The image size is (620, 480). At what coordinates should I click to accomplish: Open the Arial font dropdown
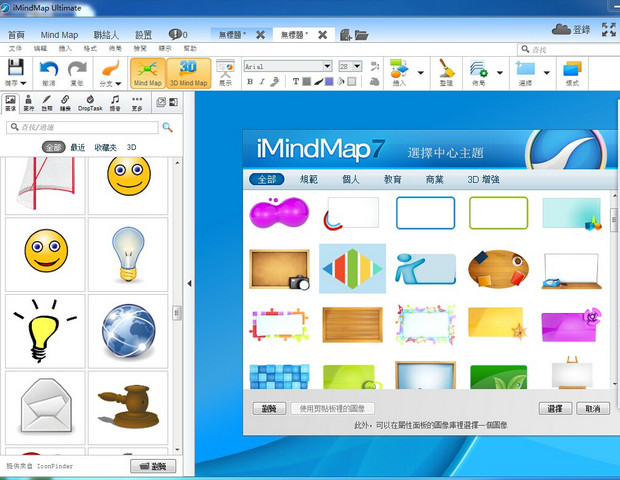[327, 66]
